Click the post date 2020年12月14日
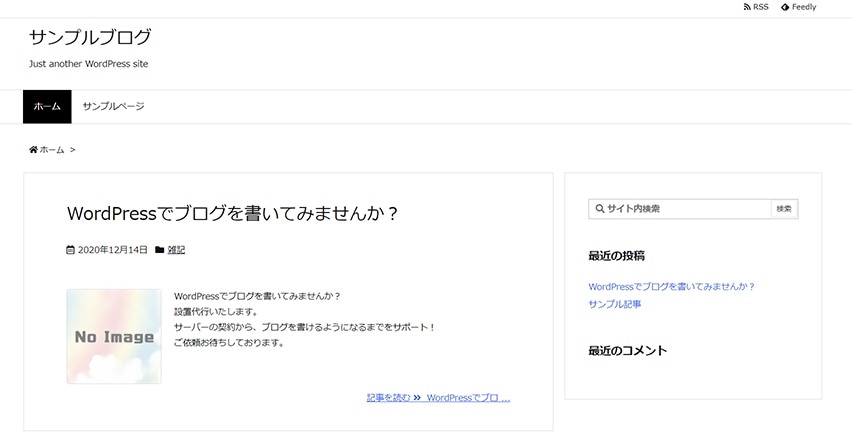The image size is (852, 444). [112, 250]
